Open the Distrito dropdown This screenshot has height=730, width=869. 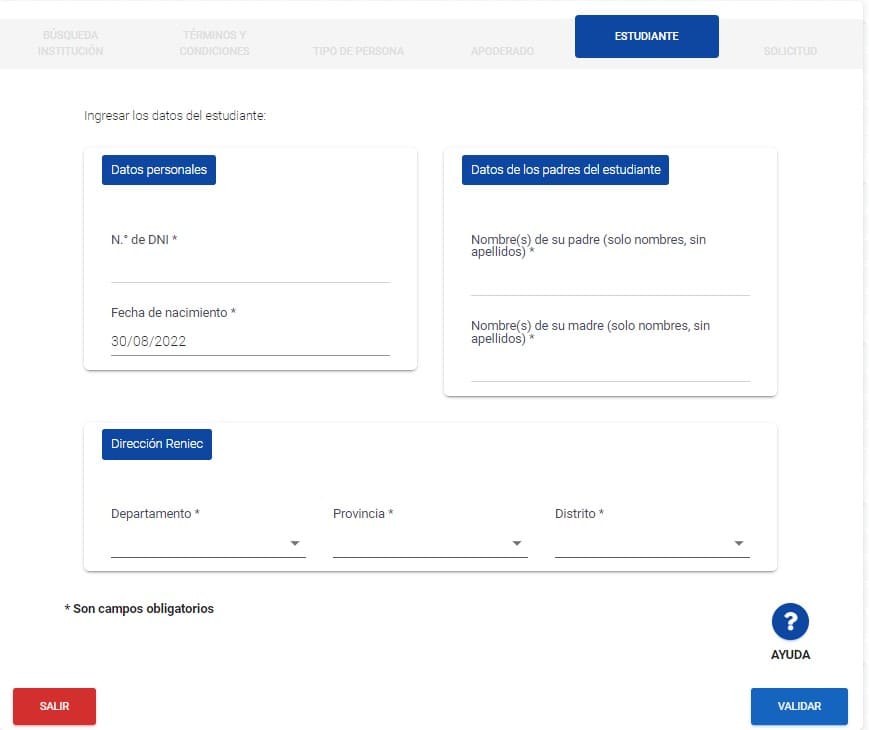tap(651, 543)
